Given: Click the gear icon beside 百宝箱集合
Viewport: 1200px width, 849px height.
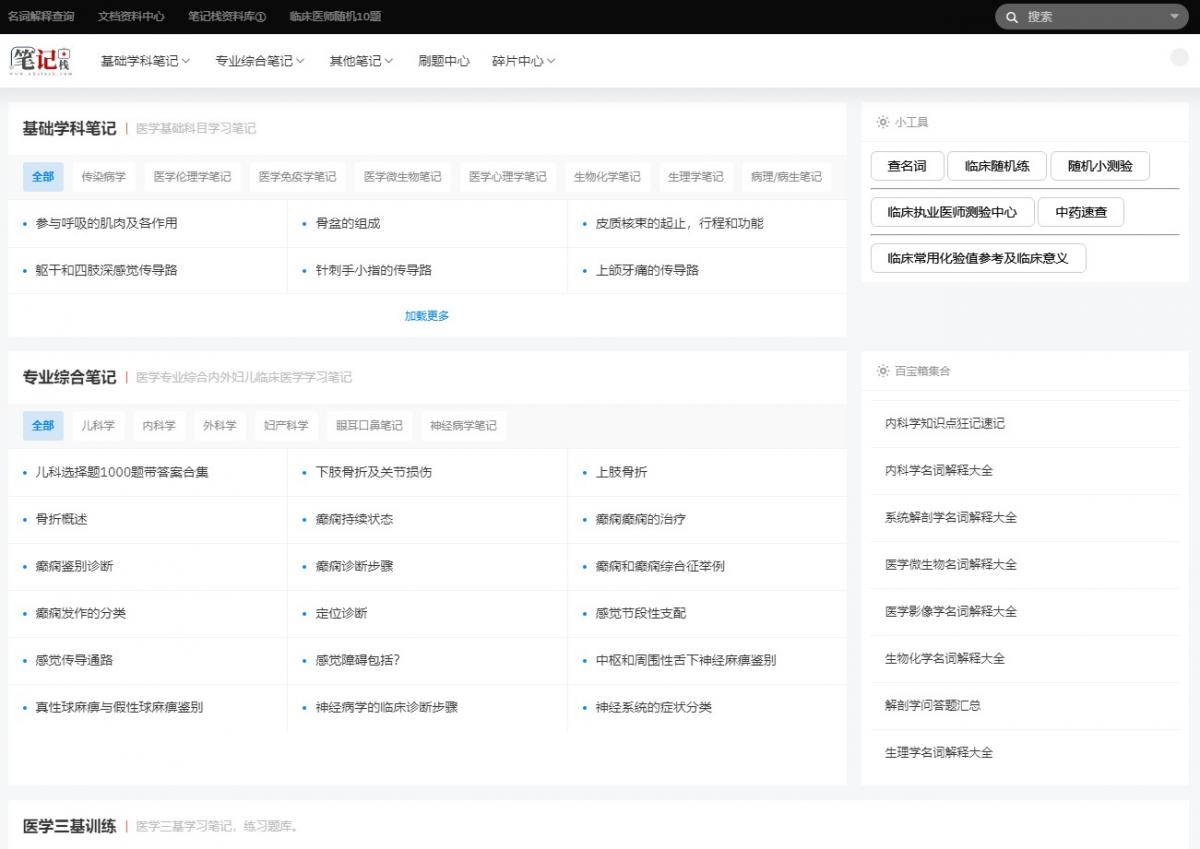Looking at the screenshot, I should point(883,371).
